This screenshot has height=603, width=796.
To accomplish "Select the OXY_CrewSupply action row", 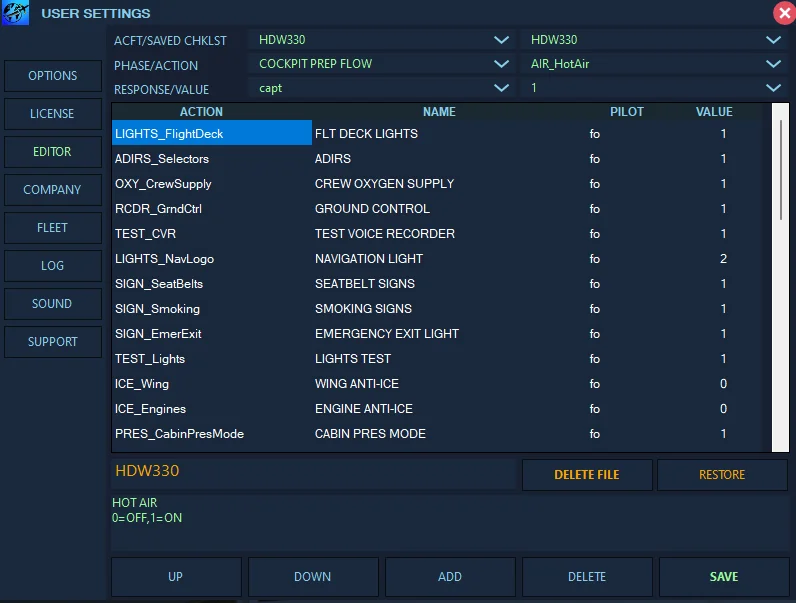I will (x=212, y=184).
